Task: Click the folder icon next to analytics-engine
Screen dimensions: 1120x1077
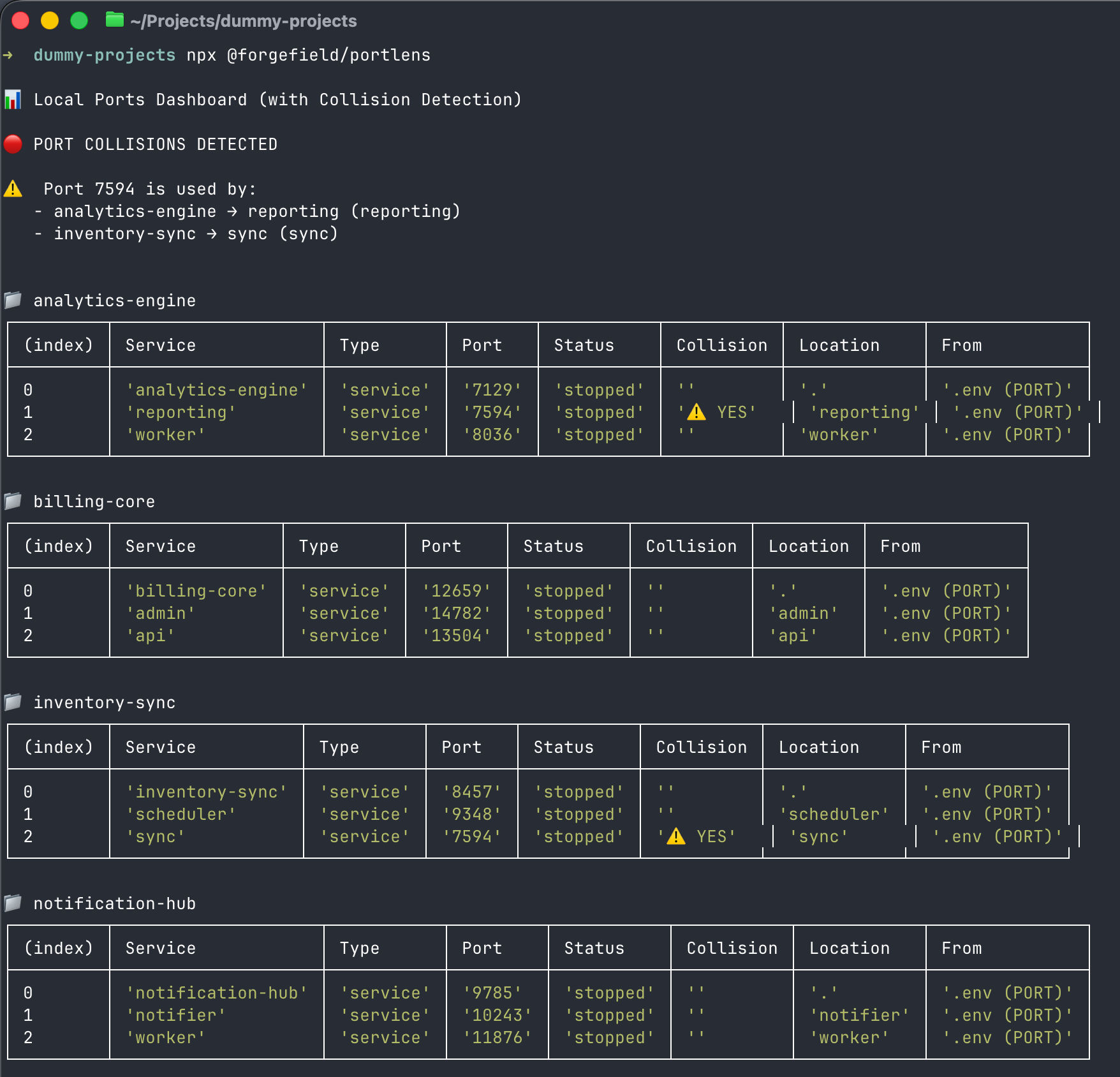Action: pyautogui.click(x=14, y=299)
